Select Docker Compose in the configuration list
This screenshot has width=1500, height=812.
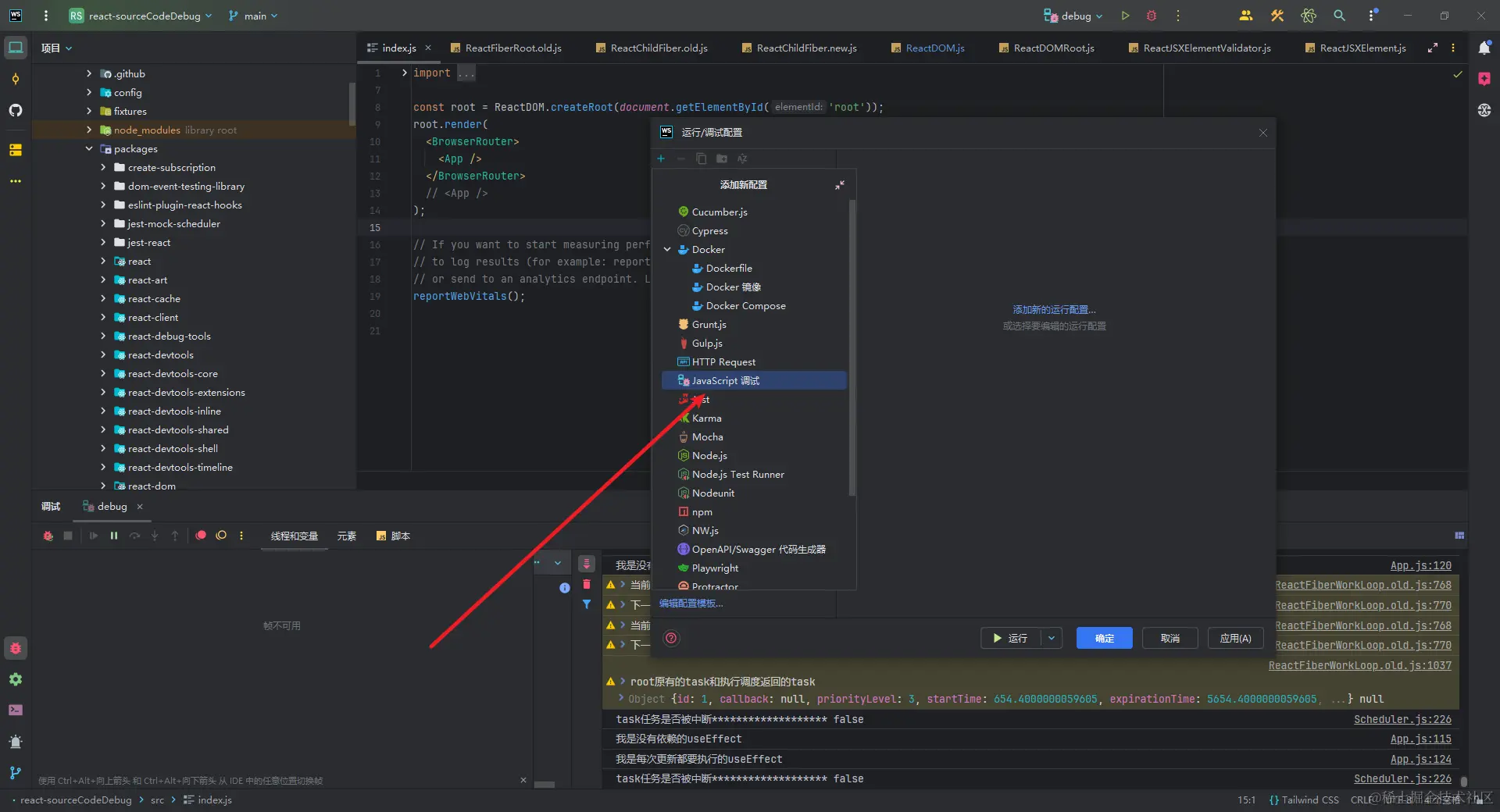pyautogui.click(x=754, y=305)
